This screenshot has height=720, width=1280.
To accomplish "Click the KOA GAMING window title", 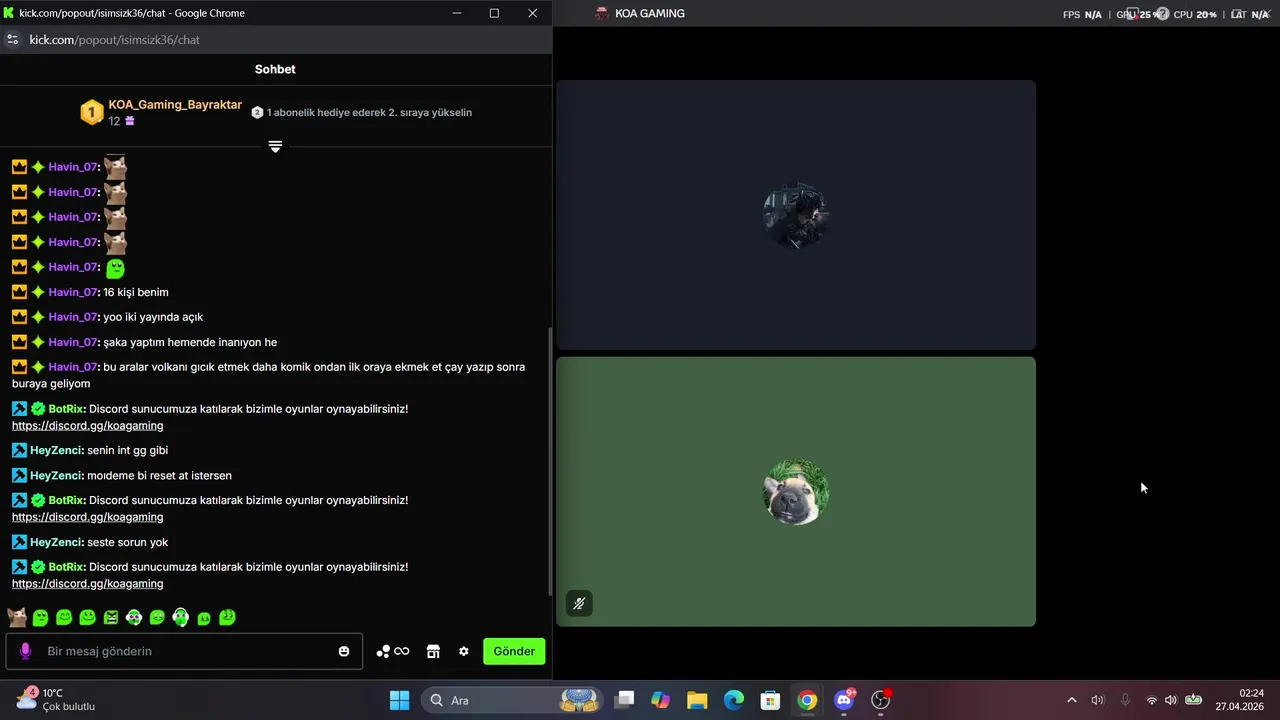I will click(650, 14).
